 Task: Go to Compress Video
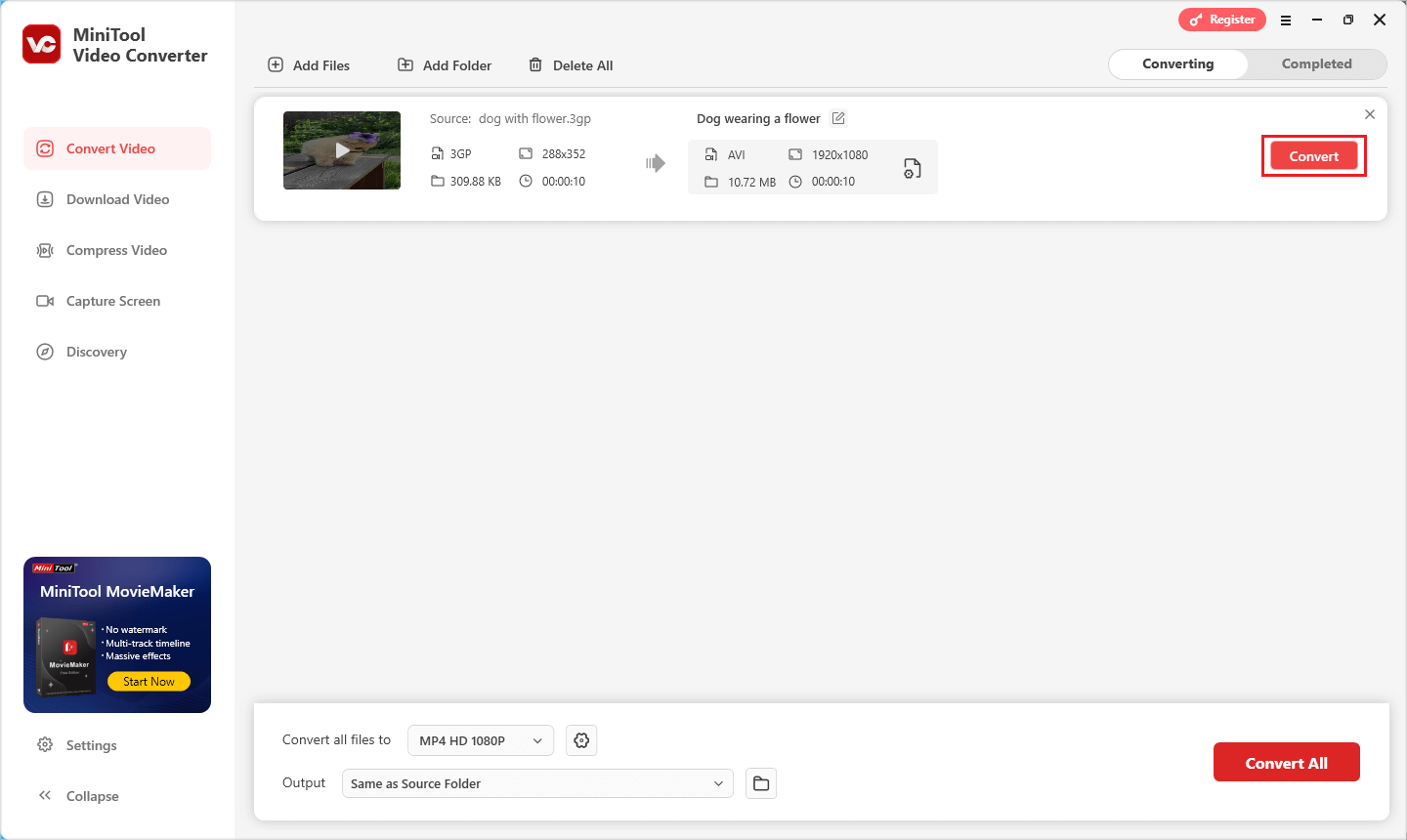117,250
